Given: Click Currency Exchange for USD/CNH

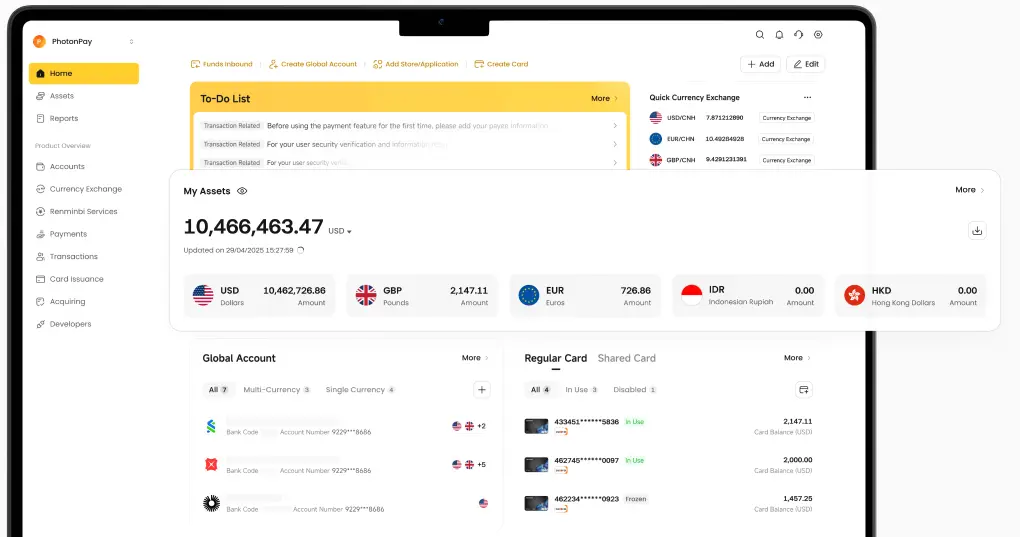Looking at the screenshot, I should click(x=786, y=118).
